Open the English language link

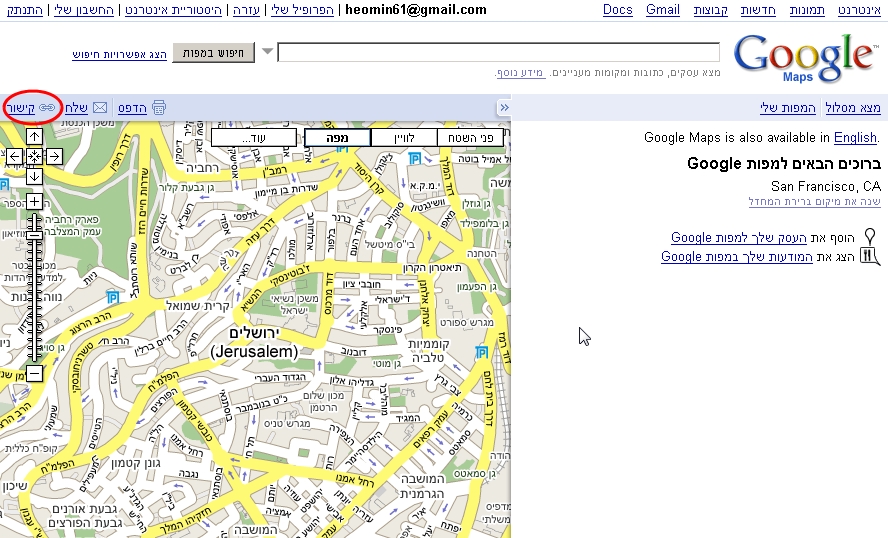(x=855, y=138)
